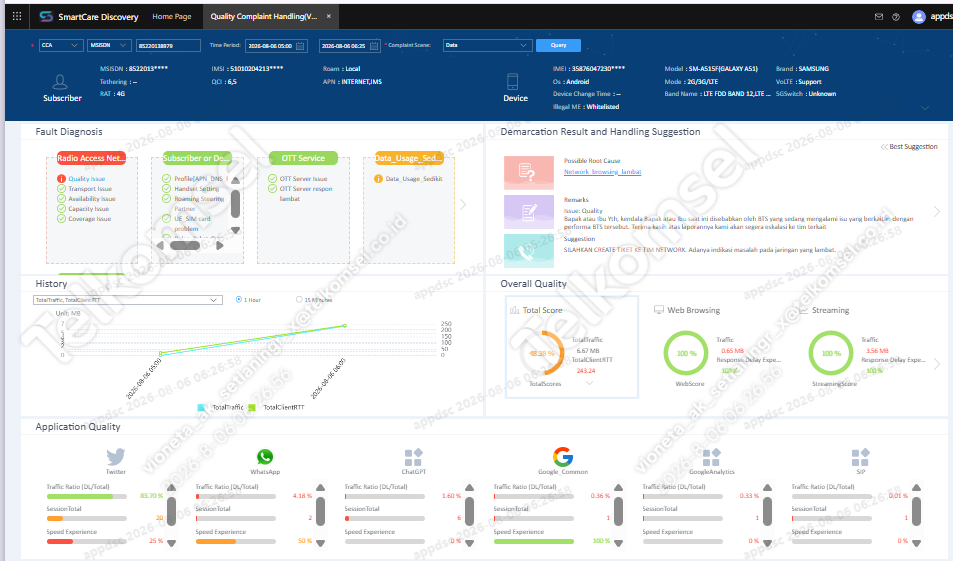Show next Fault Diagnosis cards arrow
953x561 pixels.
(463, 205)
